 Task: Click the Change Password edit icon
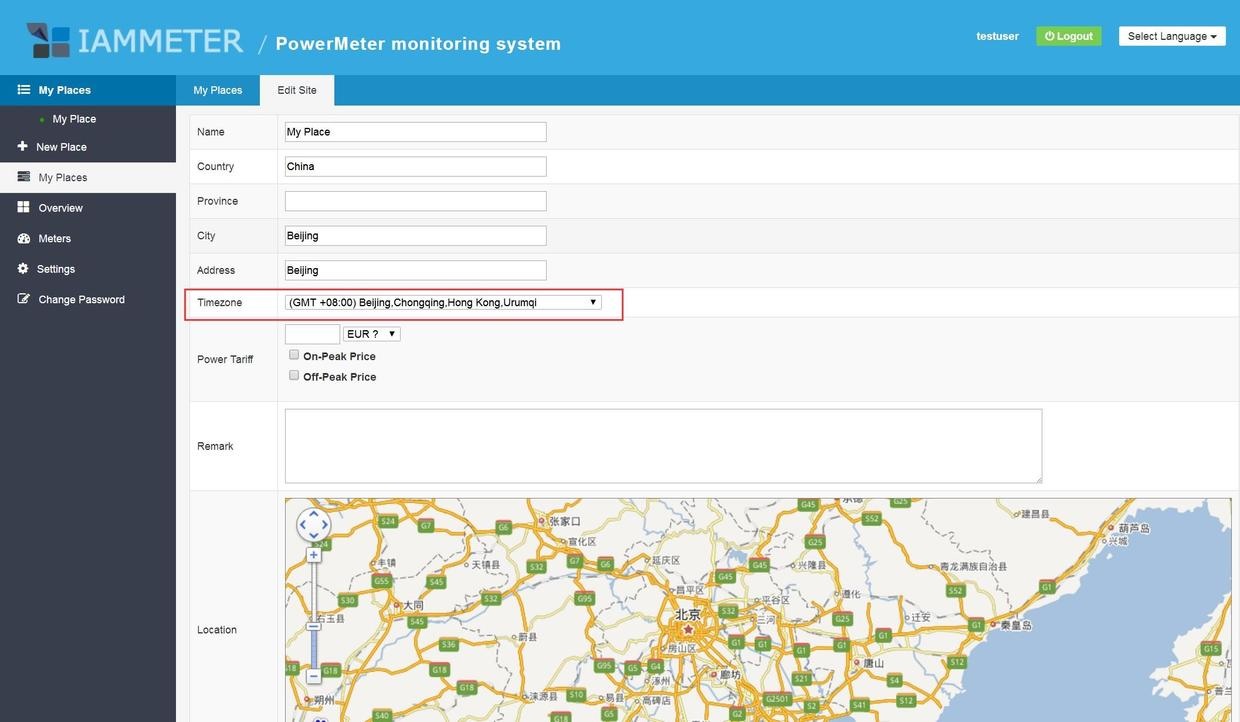point(23,299)
